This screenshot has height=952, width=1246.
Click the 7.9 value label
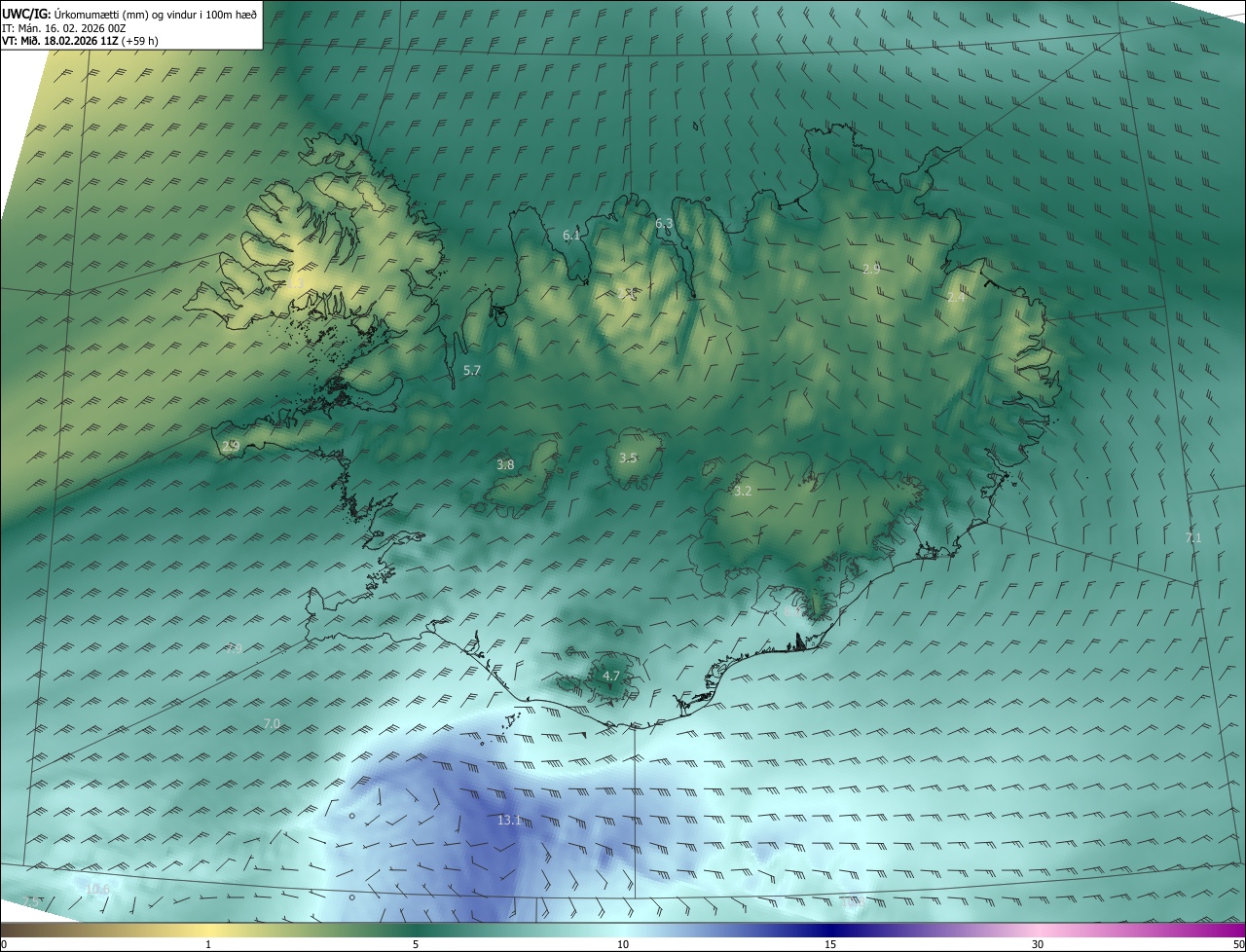234,648
